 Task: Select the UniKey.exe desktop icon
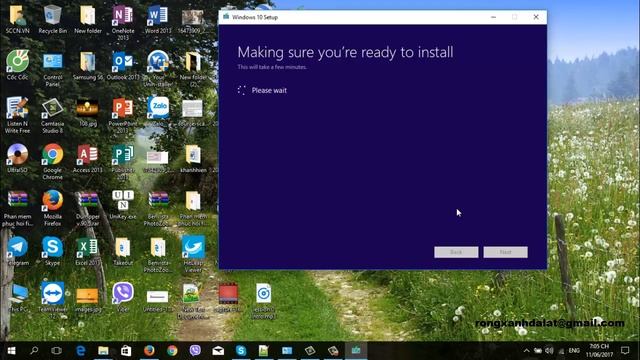tap(123, 205)
